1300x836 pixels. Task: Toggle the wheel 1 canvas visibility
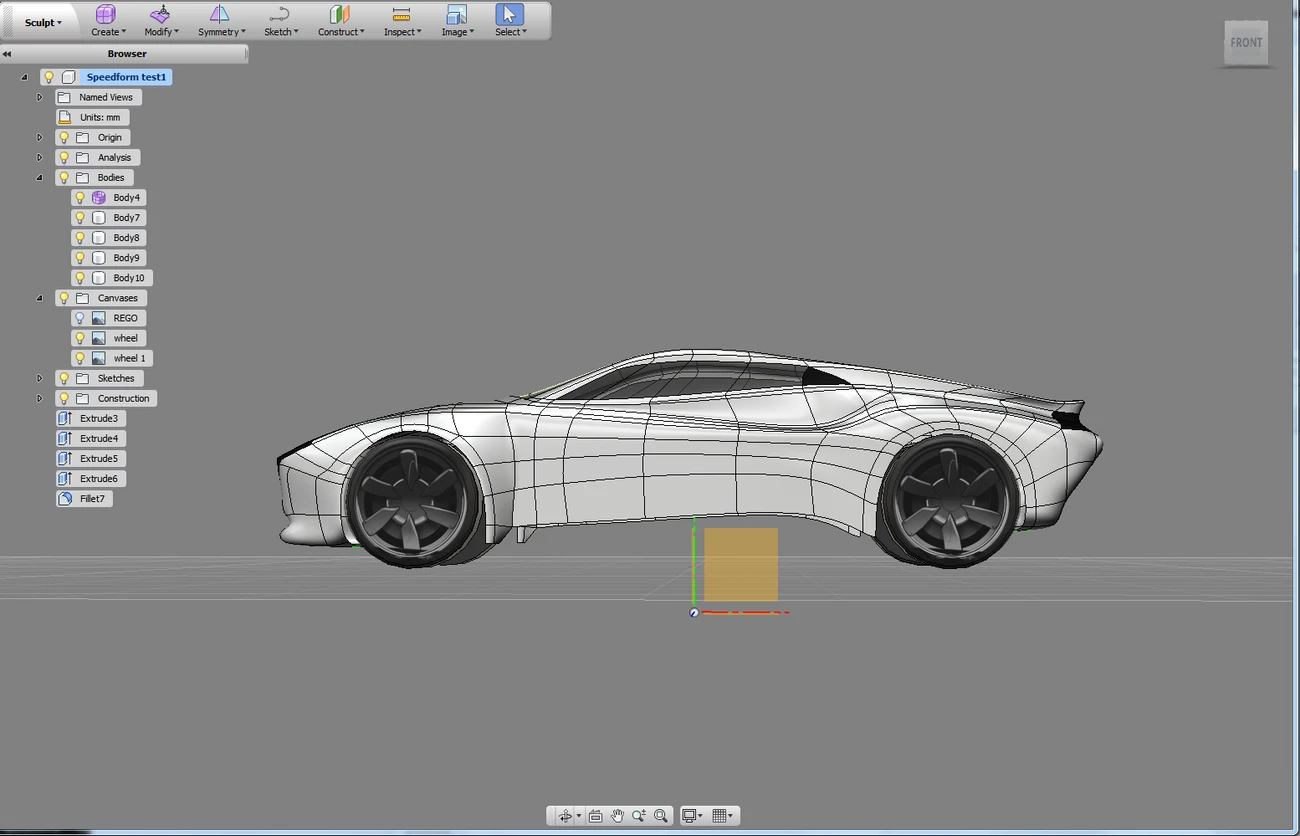(x=80, y=358)
